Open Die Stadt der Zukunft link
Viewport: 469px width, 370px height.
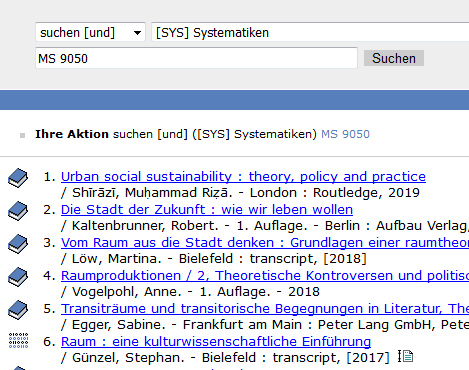click(x=207, y=210)
